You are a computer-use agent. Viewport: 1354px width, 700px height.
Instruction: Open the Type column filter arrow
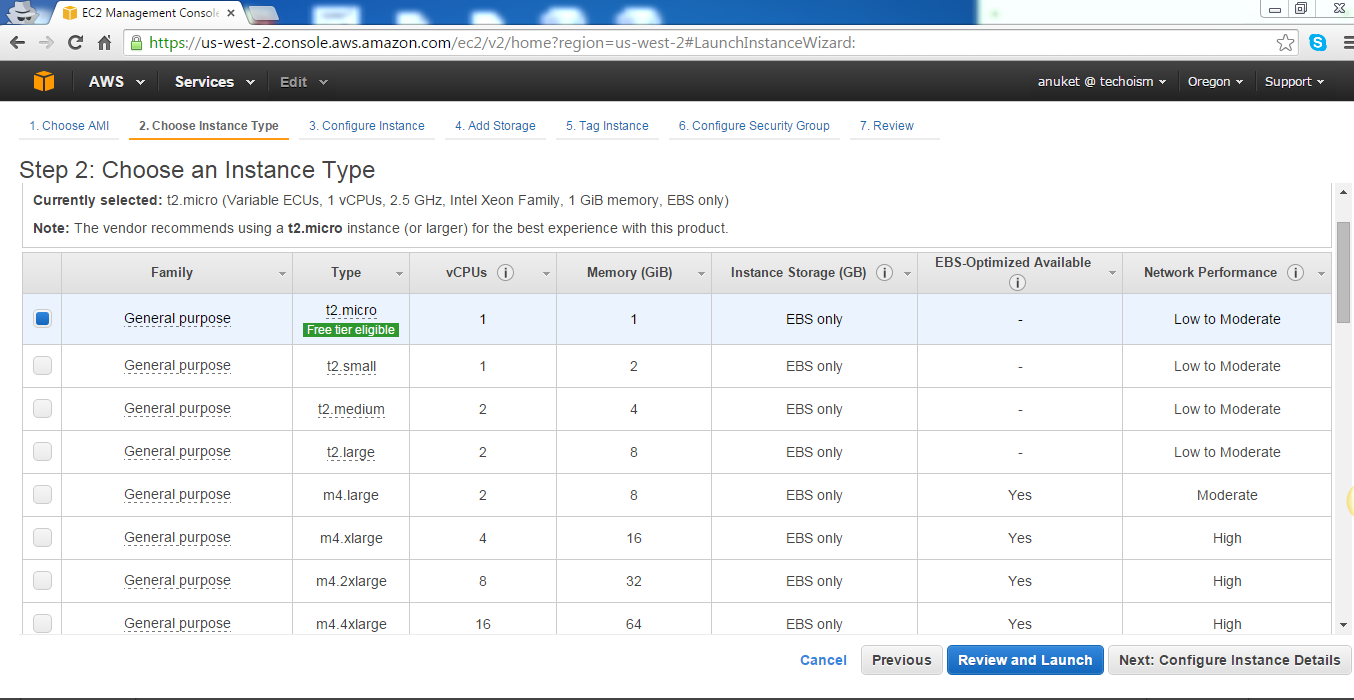[400, 273]
